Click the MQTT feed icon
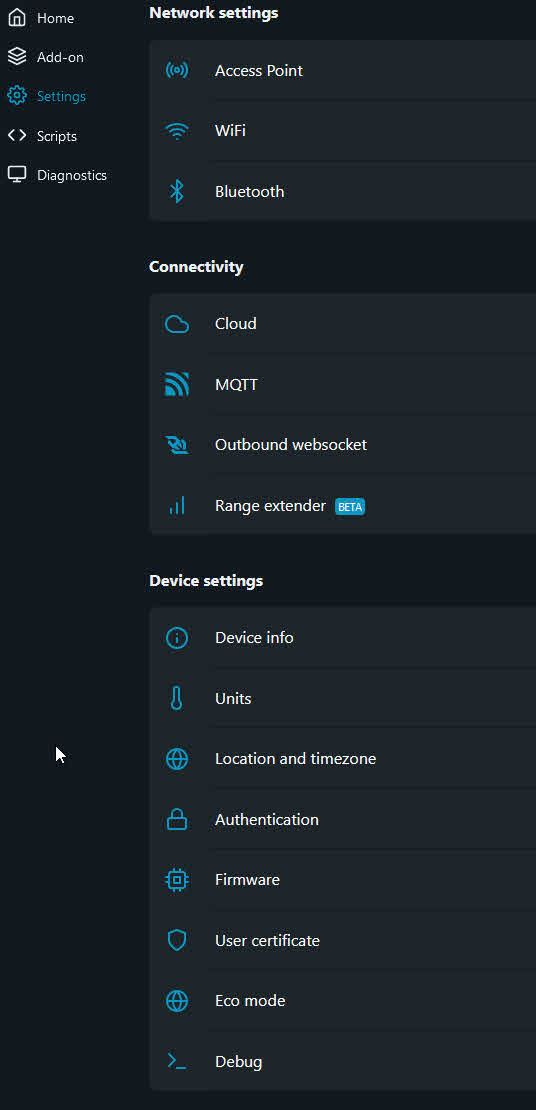The width and height of the screenshot is (536, 1110). pos(176,384)
